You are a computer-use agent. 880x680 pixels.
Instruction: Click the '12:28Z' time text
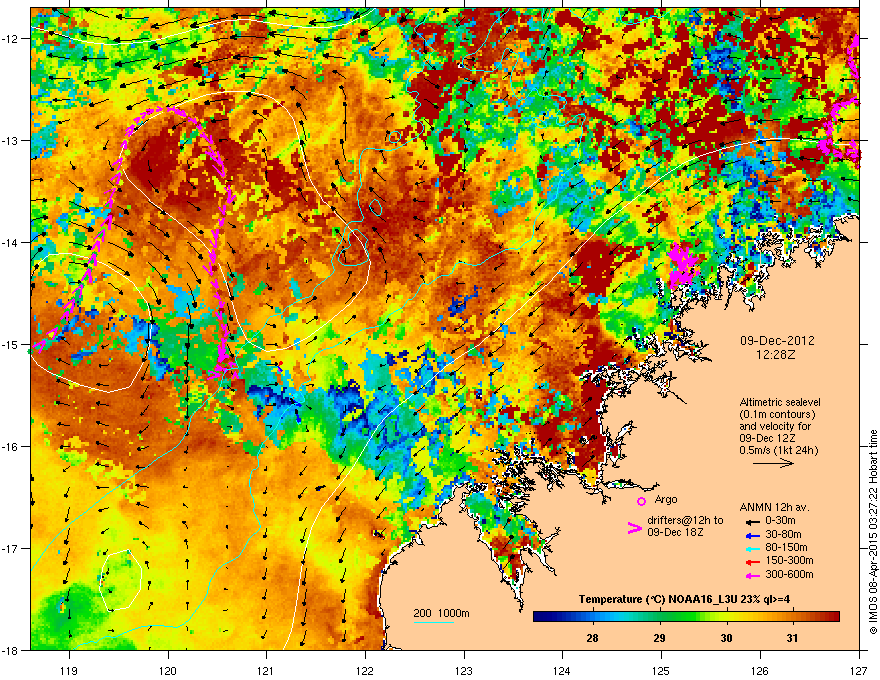pyautogui.click(x=776, y=355)
